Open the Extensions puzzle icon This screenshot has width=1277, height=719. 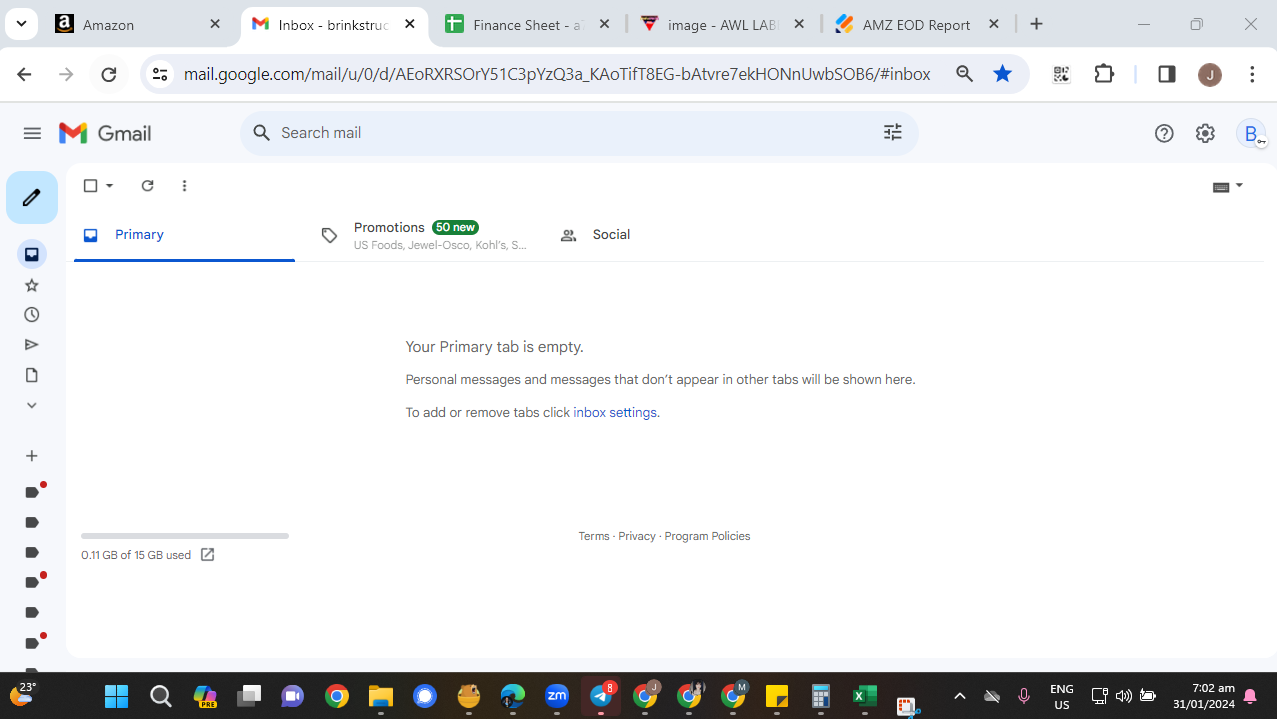pos(1104,74)
